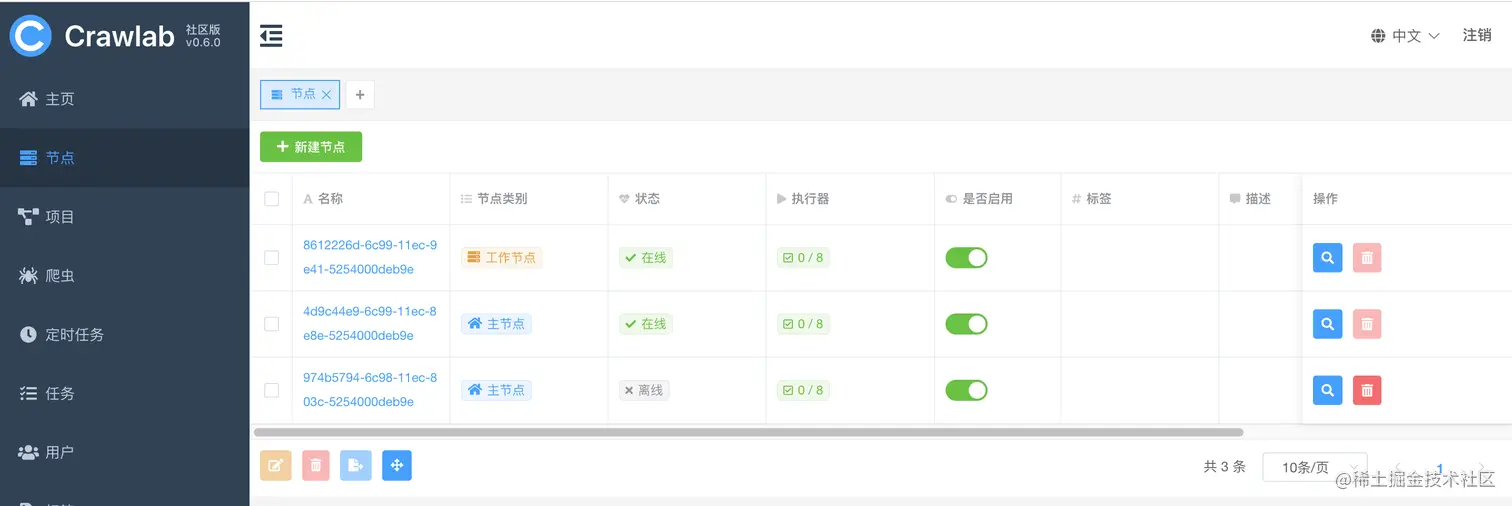Click the export icon below the table
This screenshot has height=506, width=1512.
(356, 465)
